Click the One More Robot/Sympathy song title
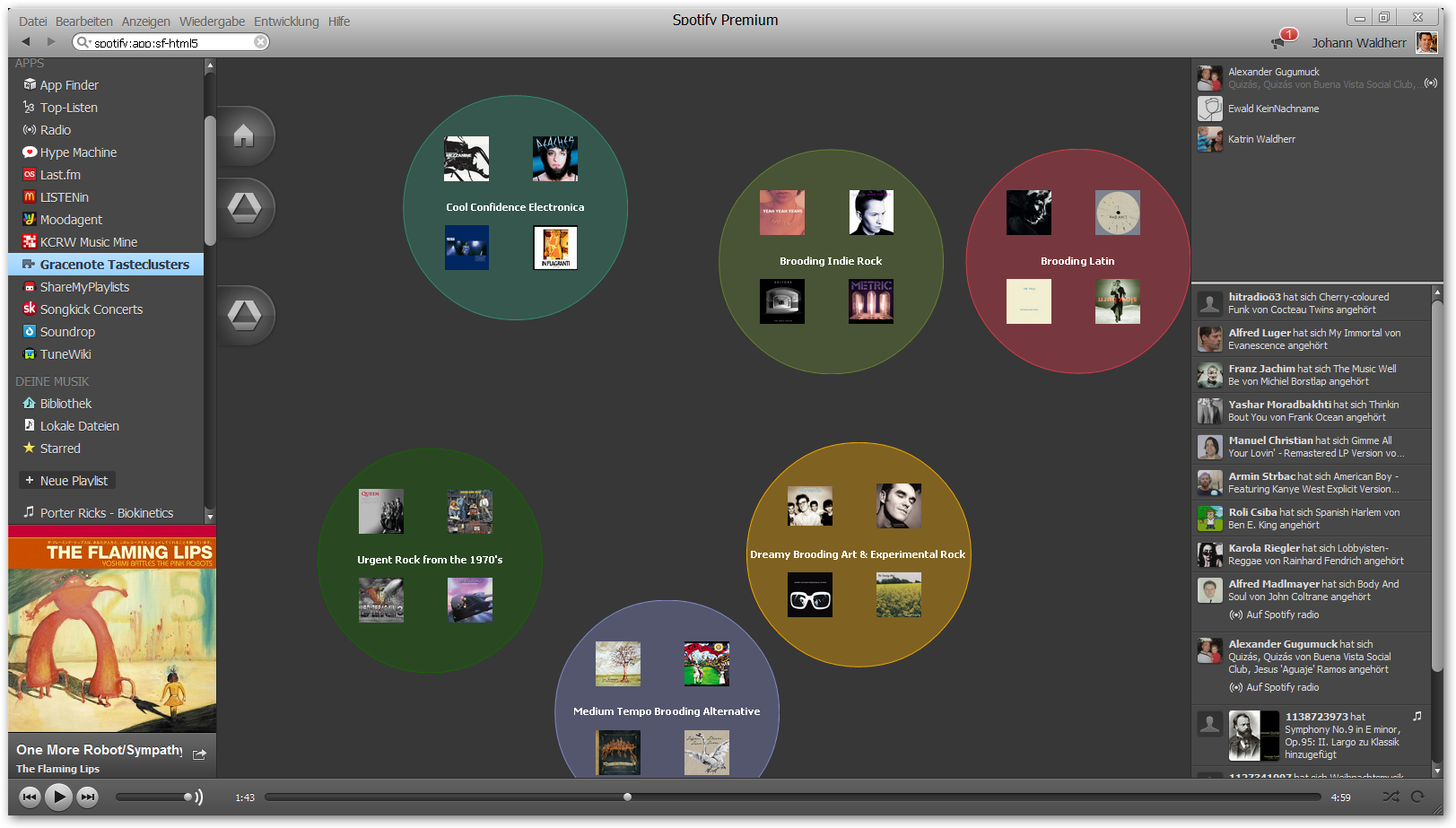The height and width of the screenshot is (828, 1456). 100,750
